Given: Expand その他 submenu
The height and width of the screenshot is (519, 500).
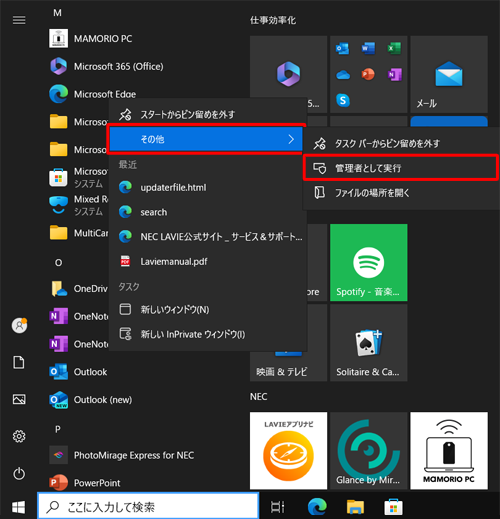Looking at the screenshot, I should click(206, 139).
